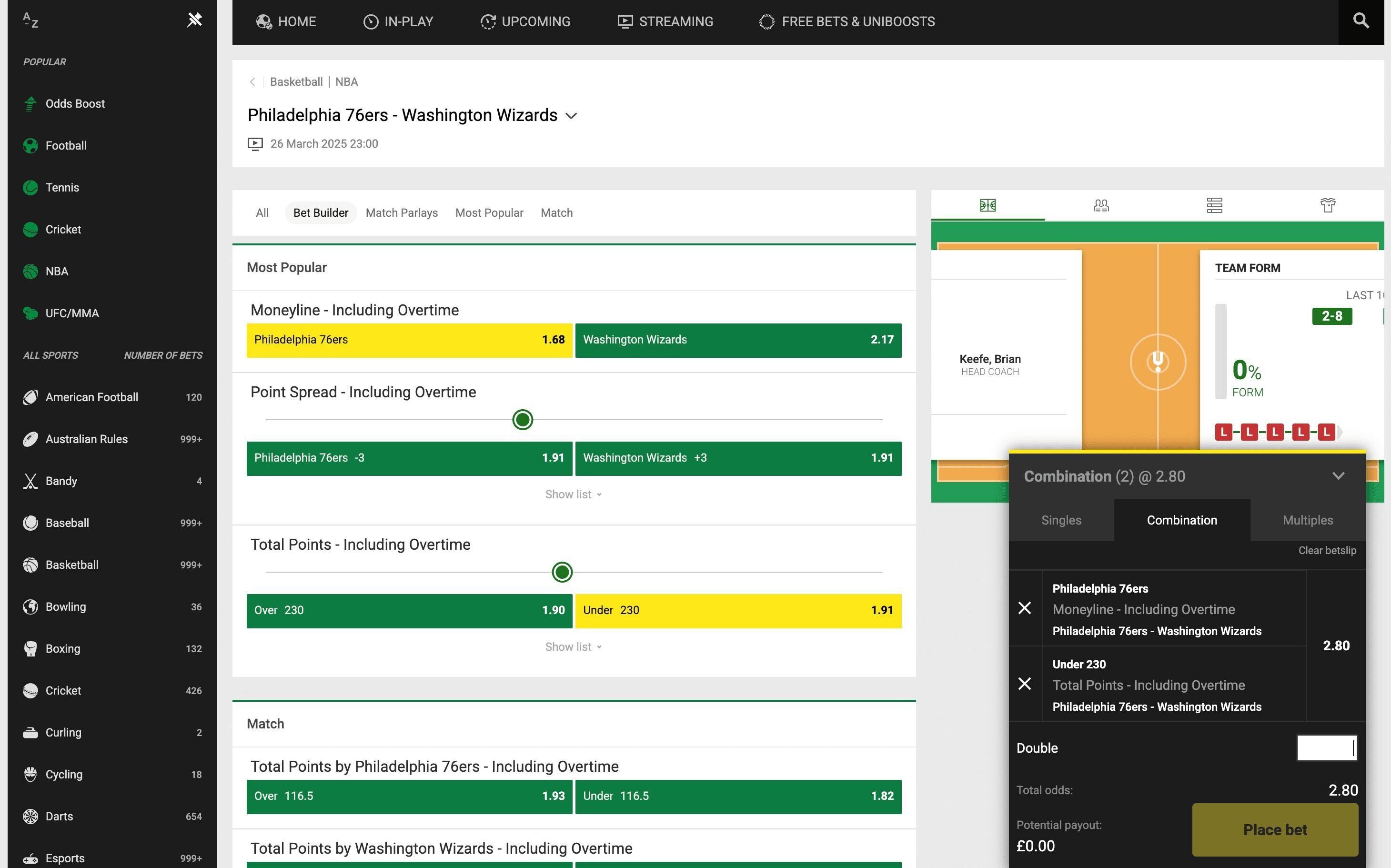Switch to Match Parlays tab
The height and width of the screenshot is (868, 1391).
point(402,213)
